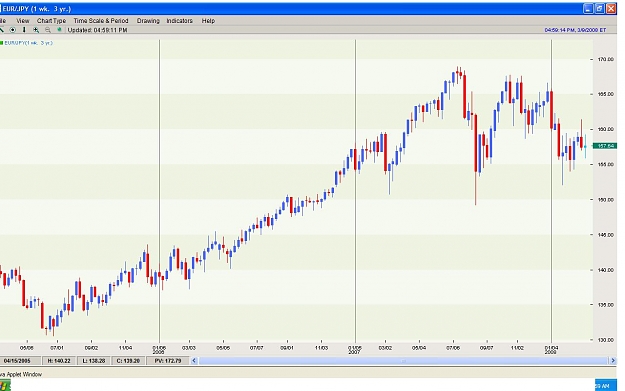Click the horizontal chart scrollbar track
Viewport: 625px width, 391px height.
403,361
